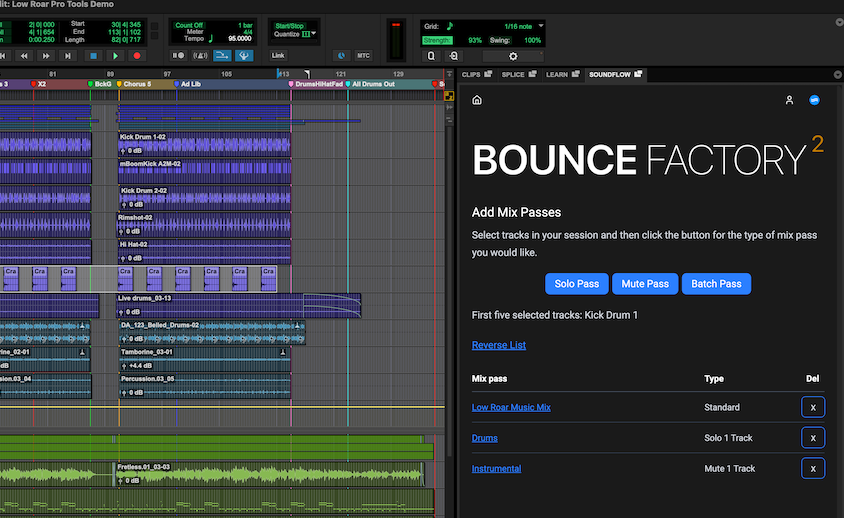Toggle the Link button
The image size is (844, 518).
pyautogui.click(x=278, y=56)
